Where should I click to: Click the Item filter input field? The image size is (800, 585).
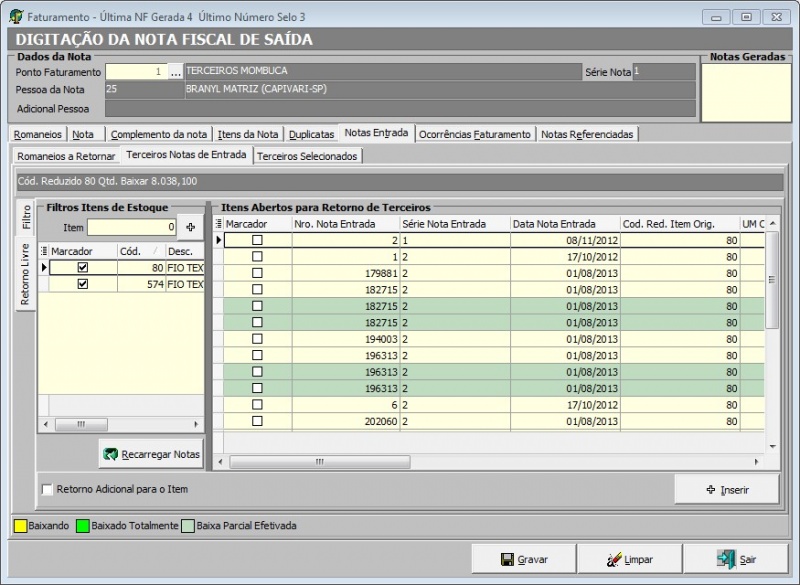[131, 227]
